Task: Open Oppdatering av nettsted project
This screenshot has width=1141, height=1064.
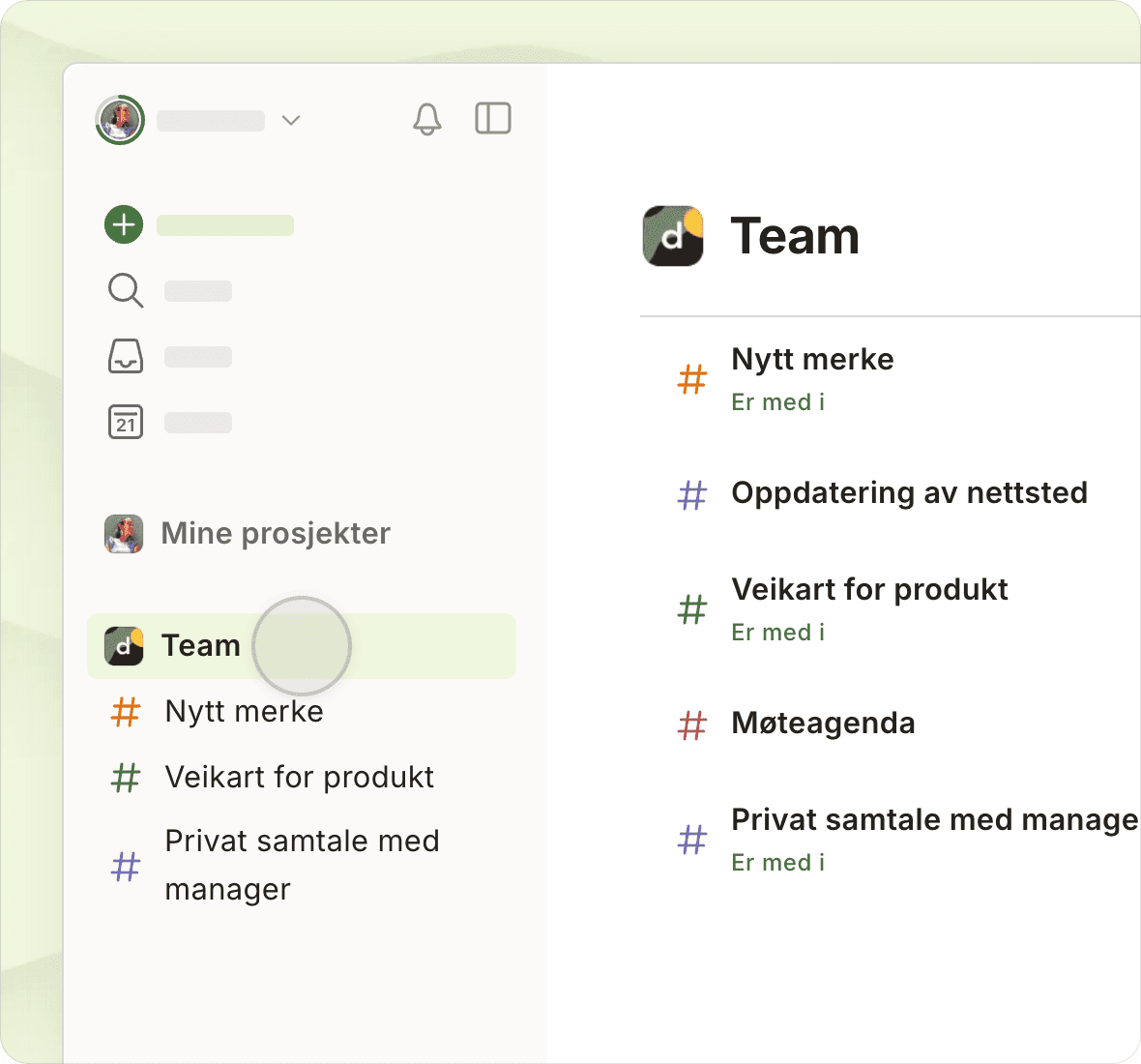Action: [909, 493]
